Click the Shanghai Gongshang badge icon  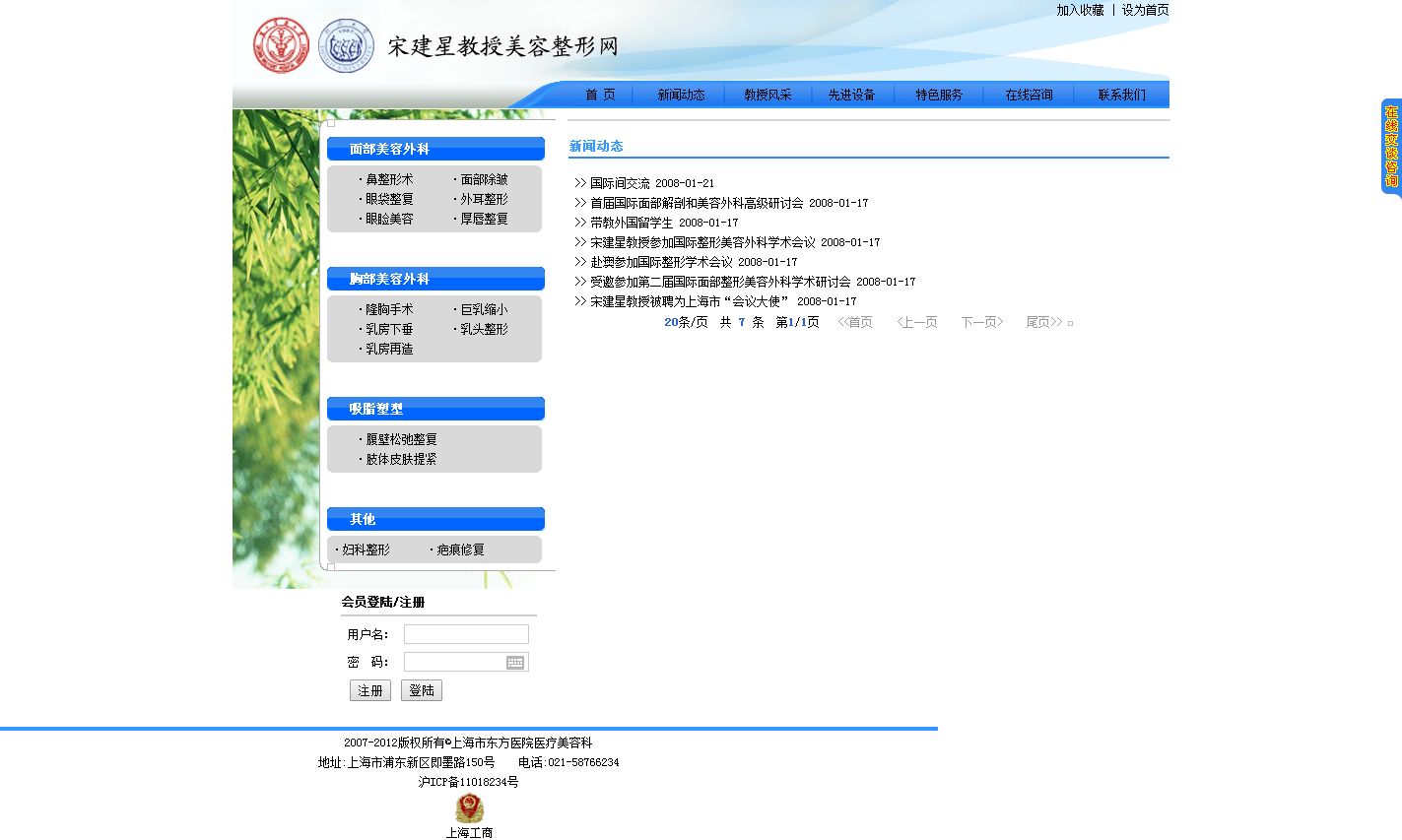[x=469, y=808]
